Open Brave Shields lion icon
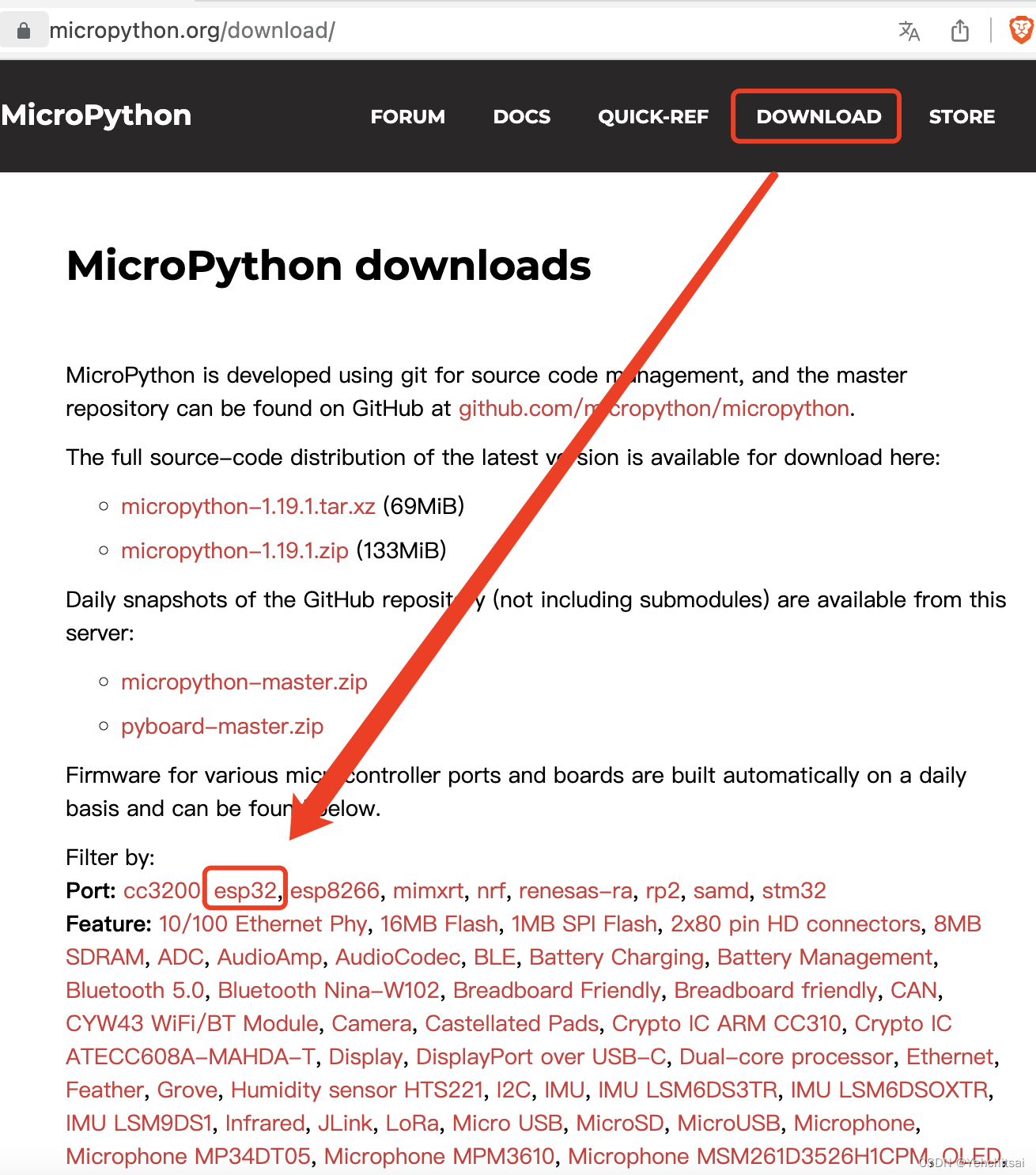Viewport: 1036px width, 1175px height. click(x=1021, y=30)
